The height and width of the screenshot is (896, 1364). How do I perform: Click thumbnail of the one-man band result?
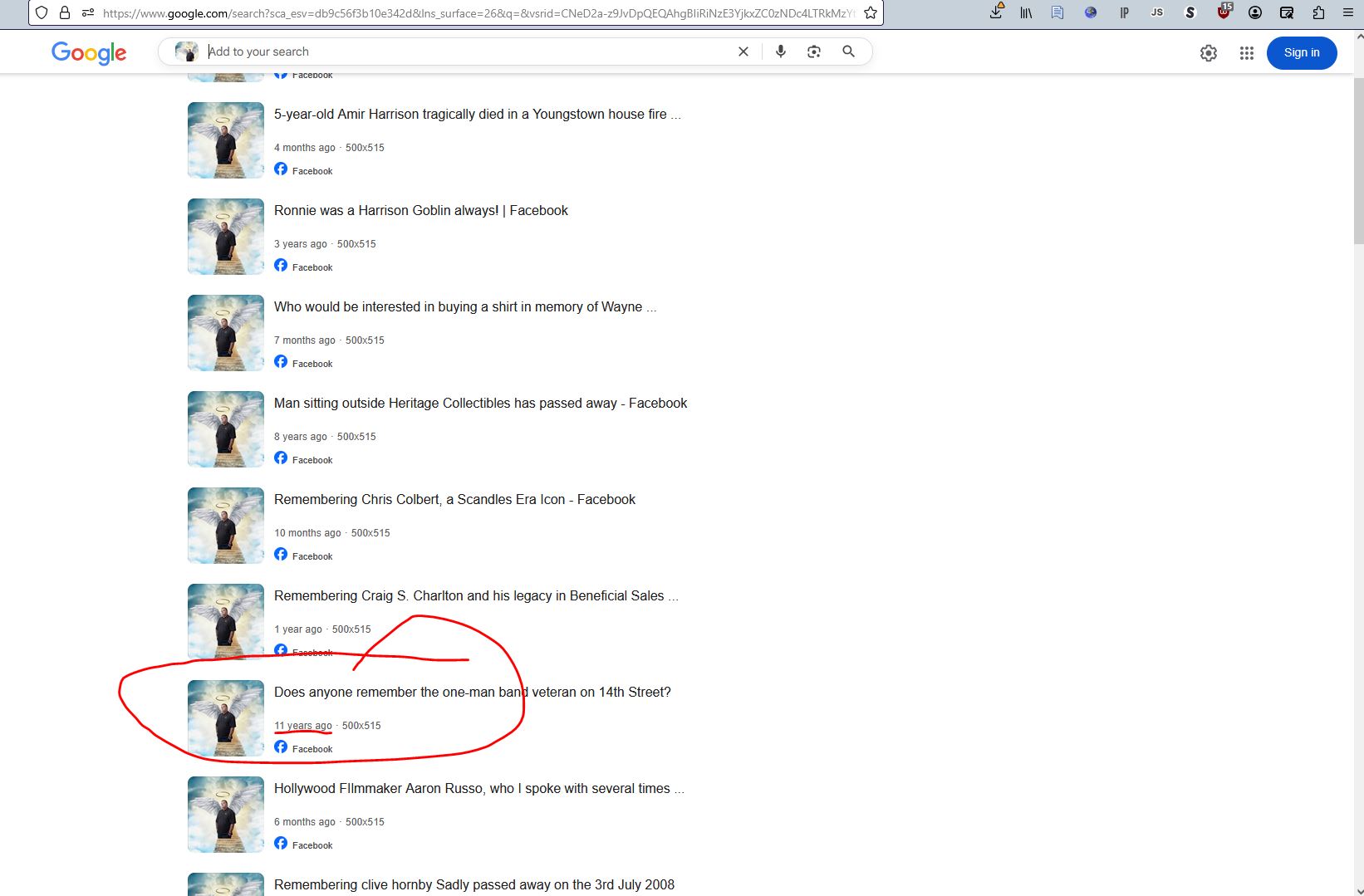pos(226,718)
